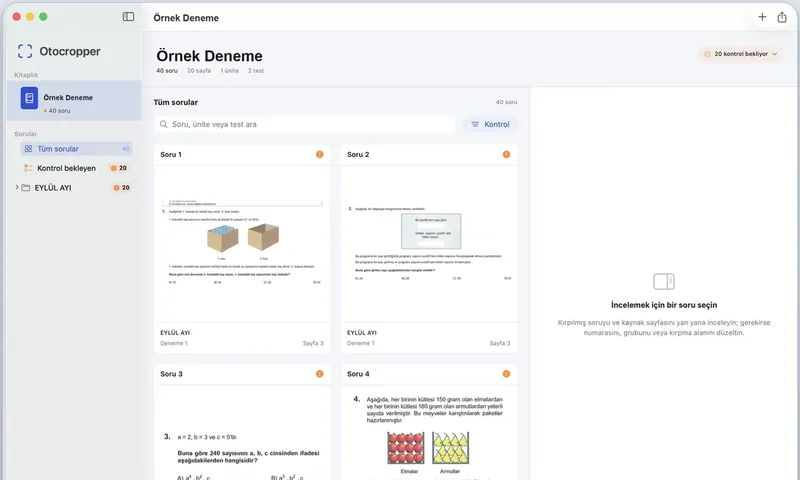This screenshot has width=800, height=480.
Task: Click the 20 badge beside EYLÜL AYI
Action: point(121,188)
